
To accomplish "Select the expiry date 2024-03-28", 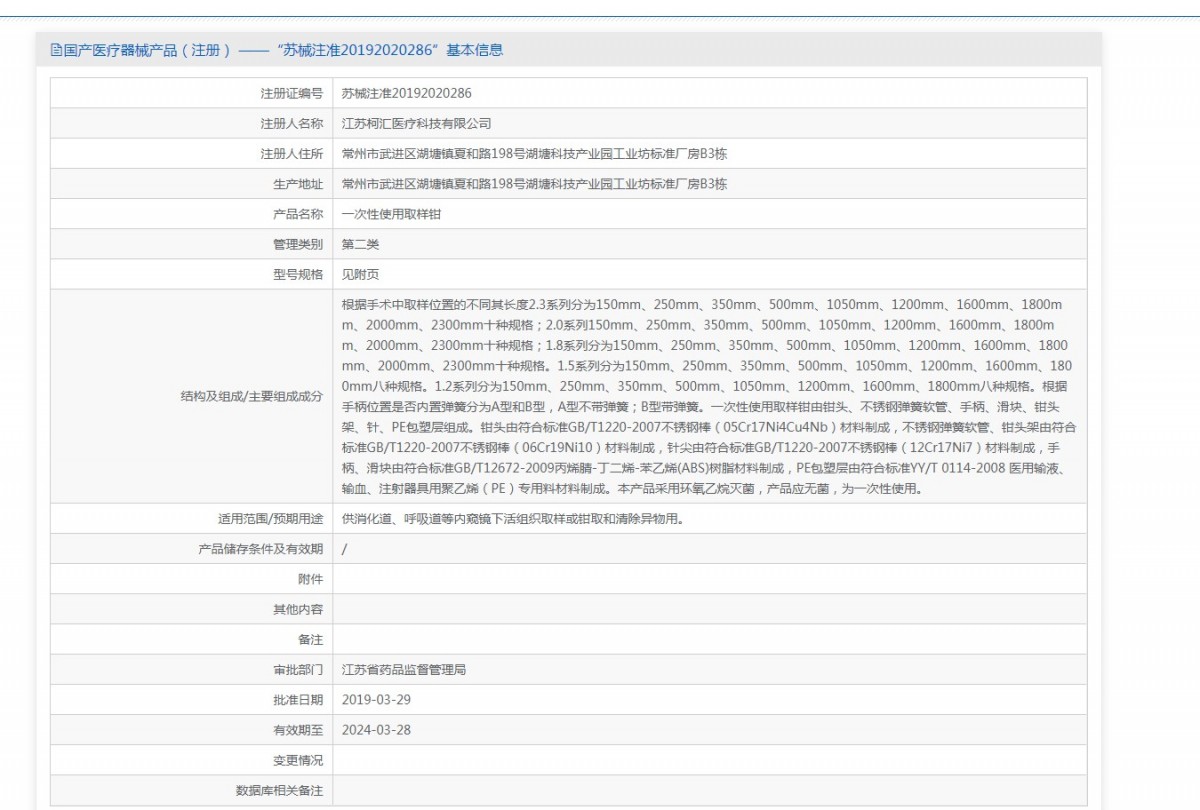I will click(376, 729).
